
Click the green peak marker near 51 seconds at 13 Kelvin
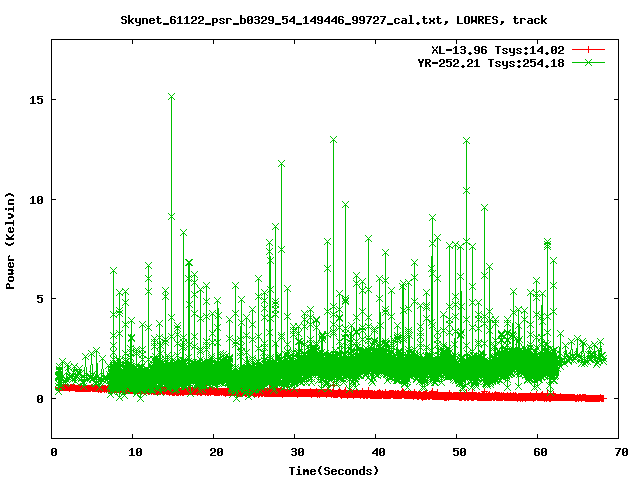pyautogui.click(x=467, y=141)
